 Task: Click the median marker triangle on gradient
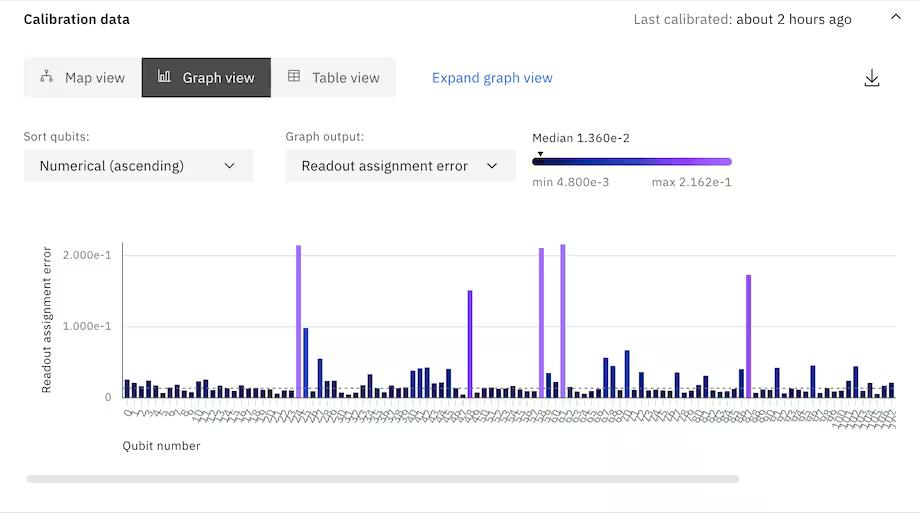(540, 154)
